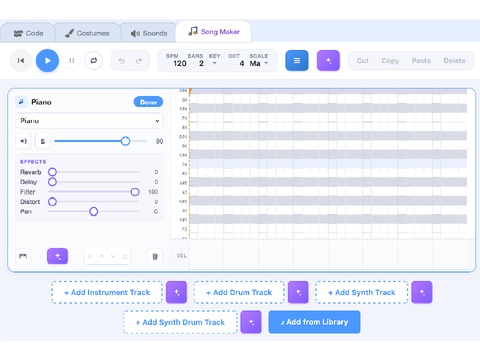Screen dimensions: 480x360
Task: Click the Filter value 100
Action: click(x=153, y=192)
